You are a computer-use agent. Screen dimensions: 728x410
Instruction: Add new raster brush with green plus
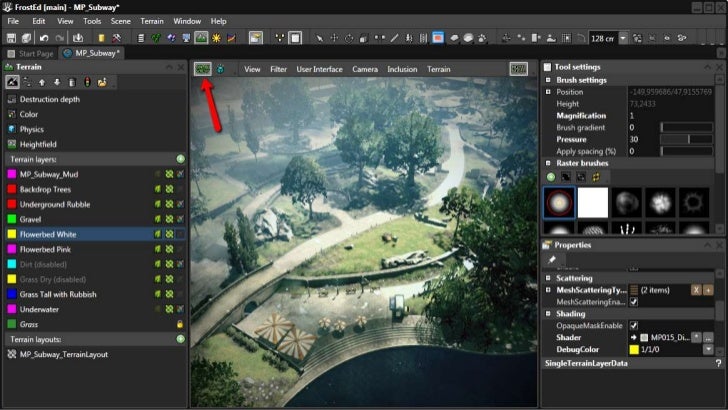click(x=551, y=177)
